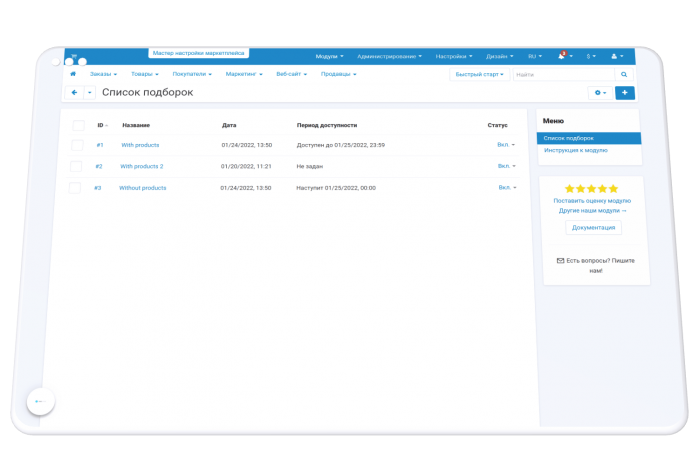Open status dropdown for With products
Image resolution: width=700 pixels, height=466 pixels.
point(506,145)
